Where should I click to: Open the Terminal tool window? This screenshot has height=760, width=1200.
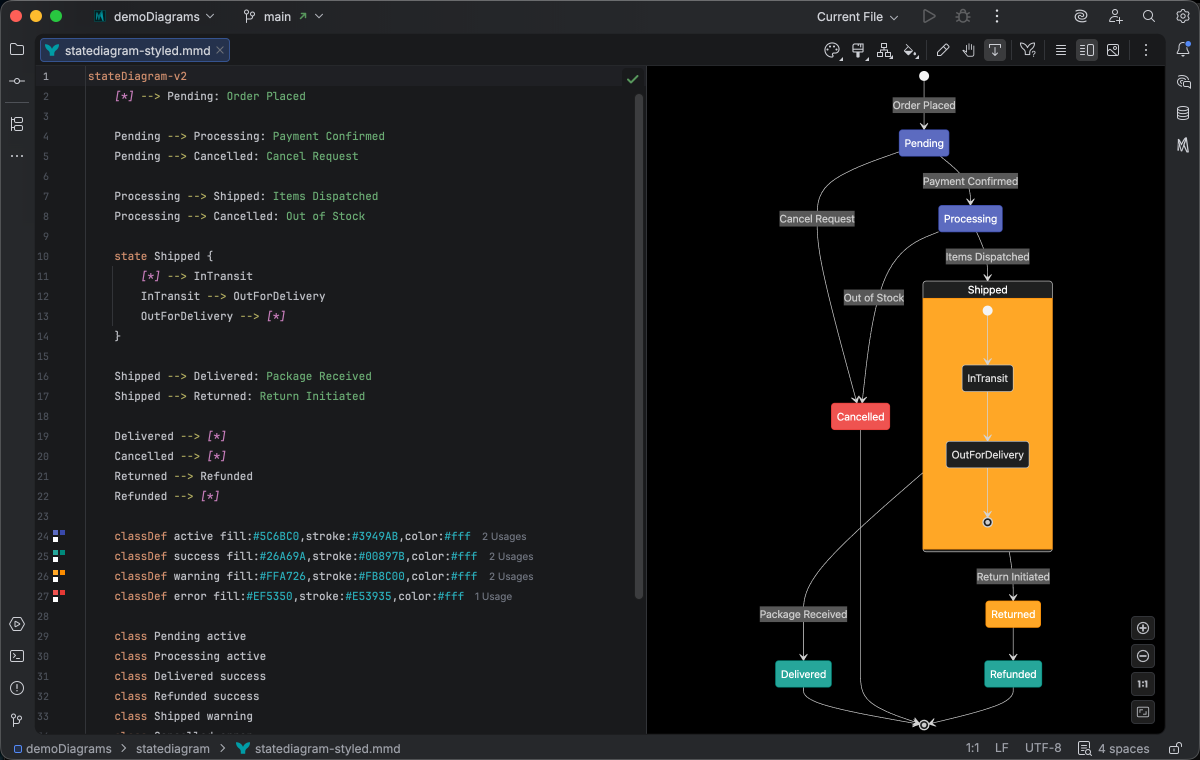pos(17,656)
